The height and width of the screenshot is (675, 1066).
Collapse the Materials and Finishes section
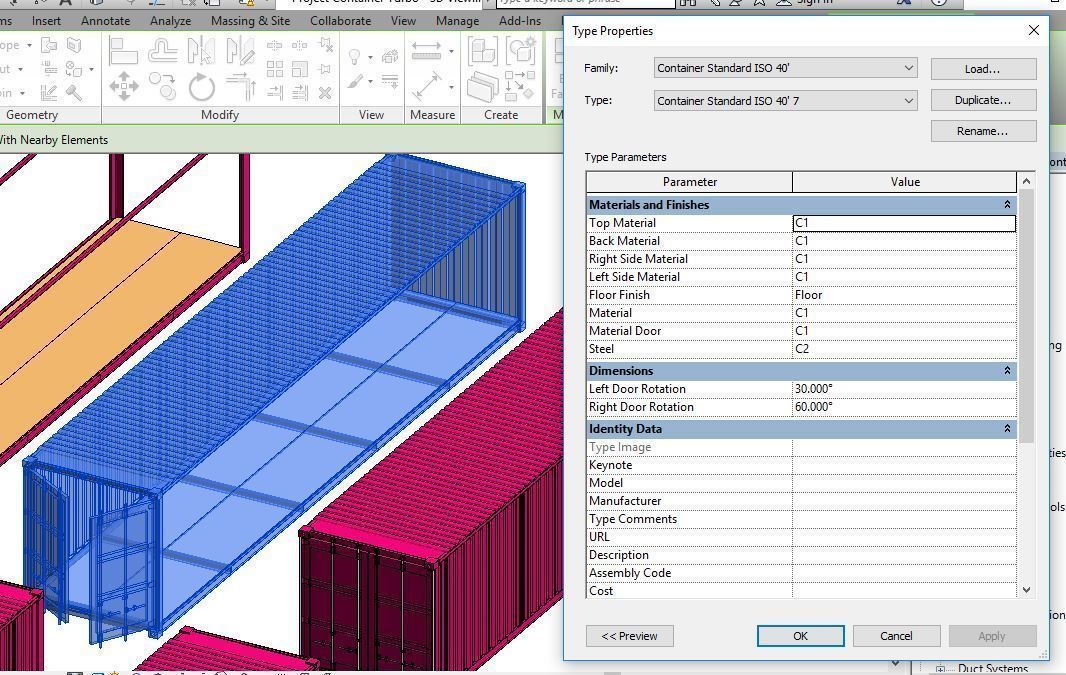pyautogui.click(x=1007, y=205)
